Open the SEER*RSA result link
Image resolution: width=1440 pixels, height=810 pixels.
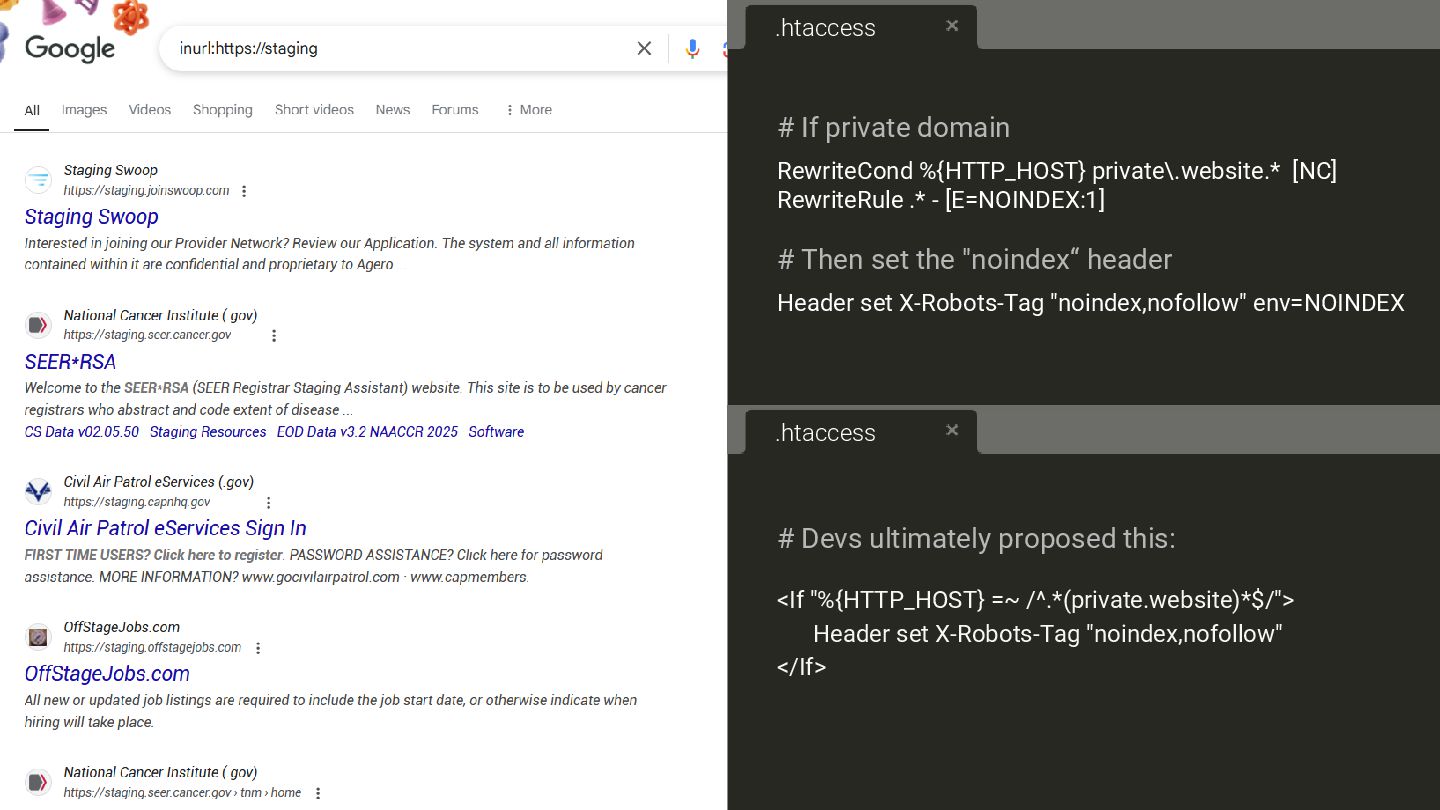pyautogui.click(x=70, y=362)
